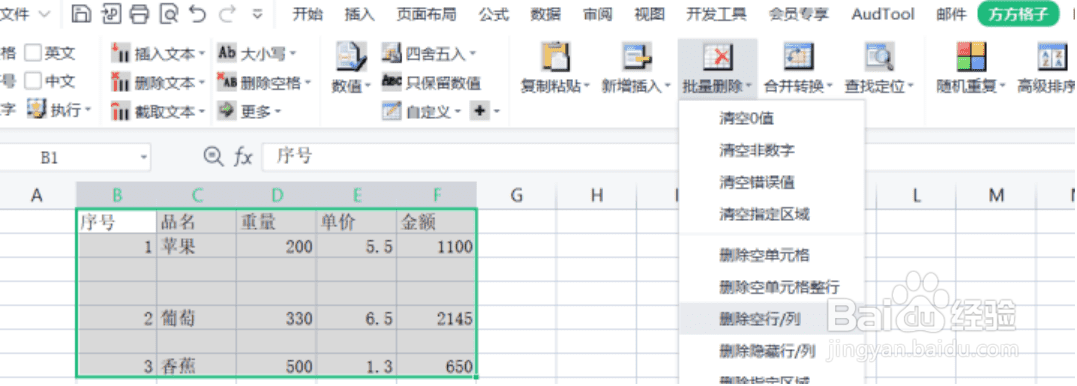Click the 删除空格 icon

[227, 82]
